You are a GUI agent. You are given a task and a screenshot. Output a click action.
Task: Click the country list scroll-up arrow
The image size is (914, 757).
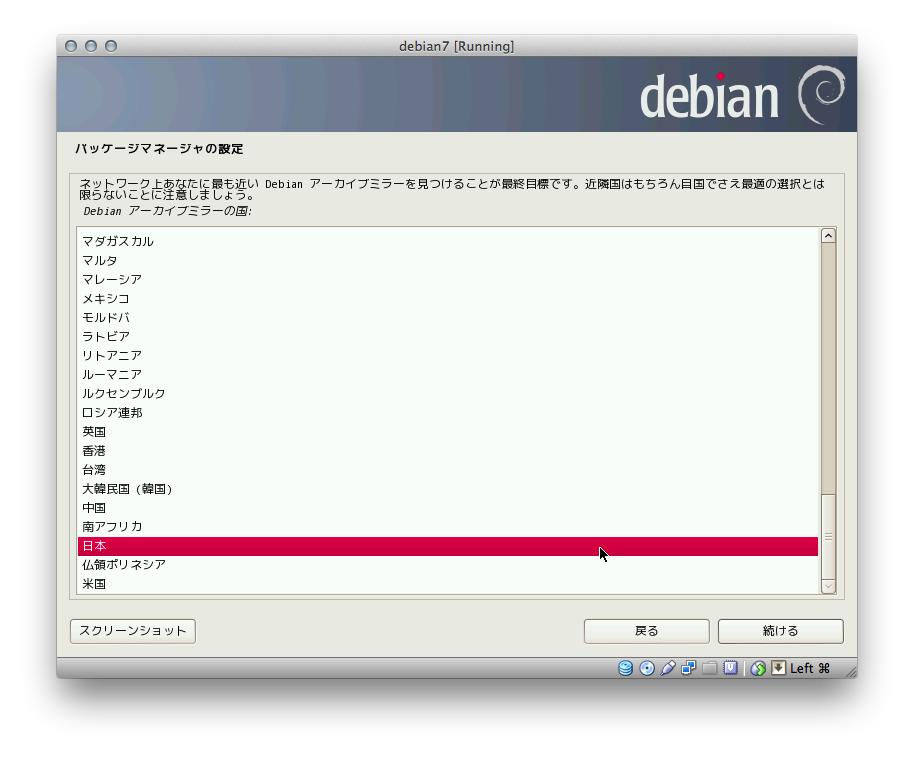828,235
